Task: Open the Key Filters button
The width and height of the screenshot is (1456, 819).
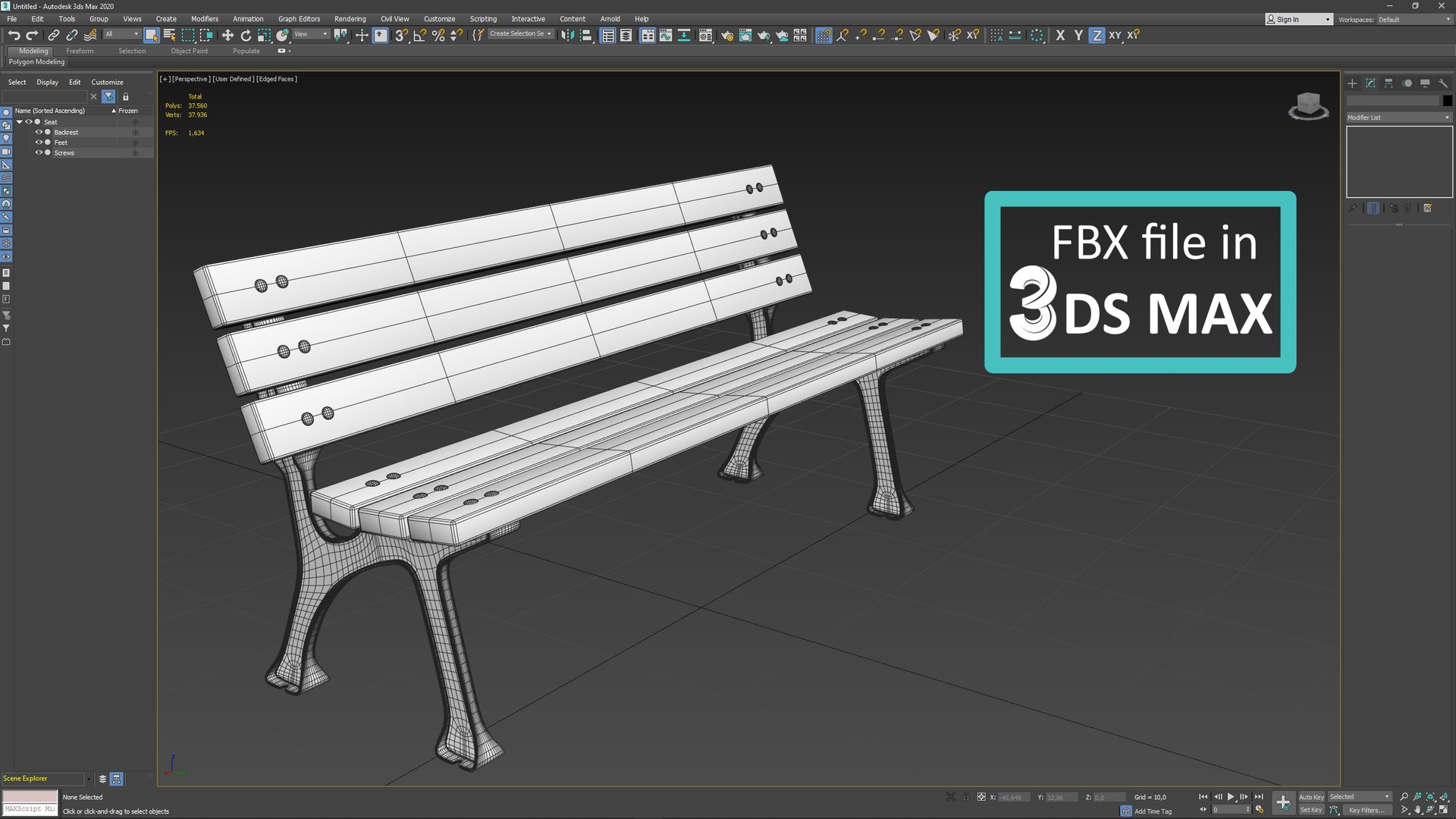Action: coord(1367,810)
